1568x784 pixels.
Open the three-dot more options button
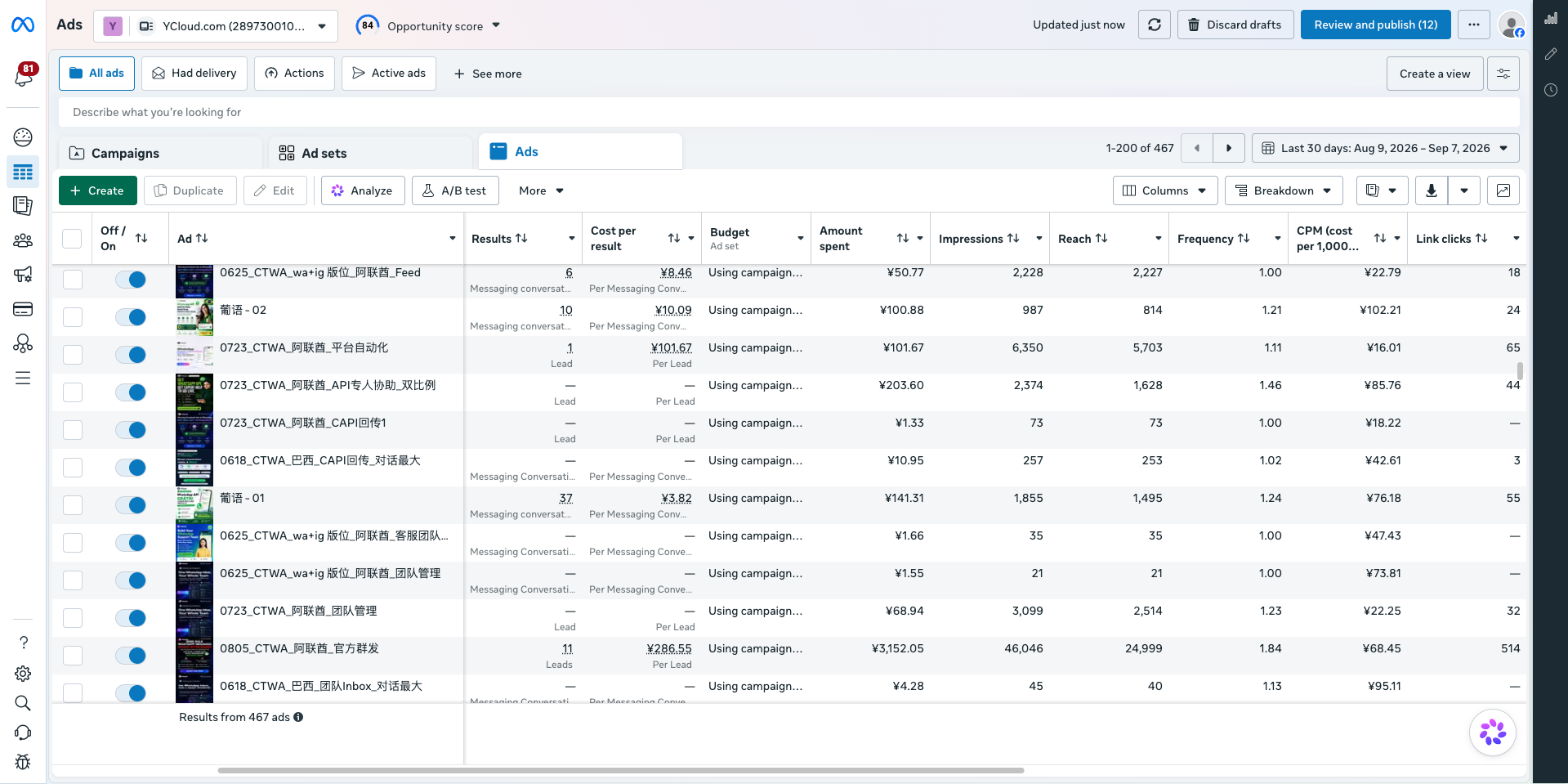(1474, 25)
